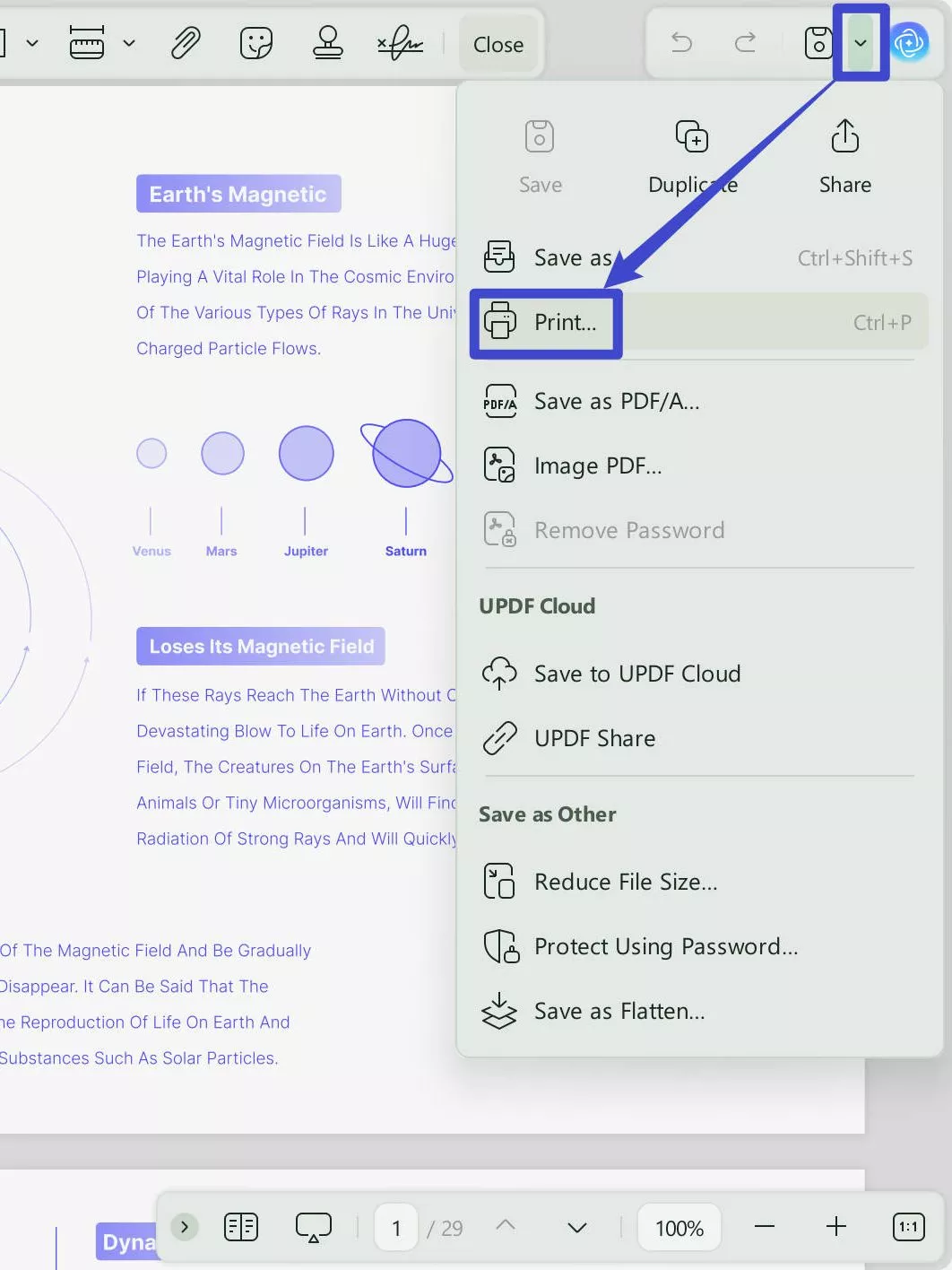Click the Save icon next to redo
Screen dimensions: 952x1270
pos(817,43)
